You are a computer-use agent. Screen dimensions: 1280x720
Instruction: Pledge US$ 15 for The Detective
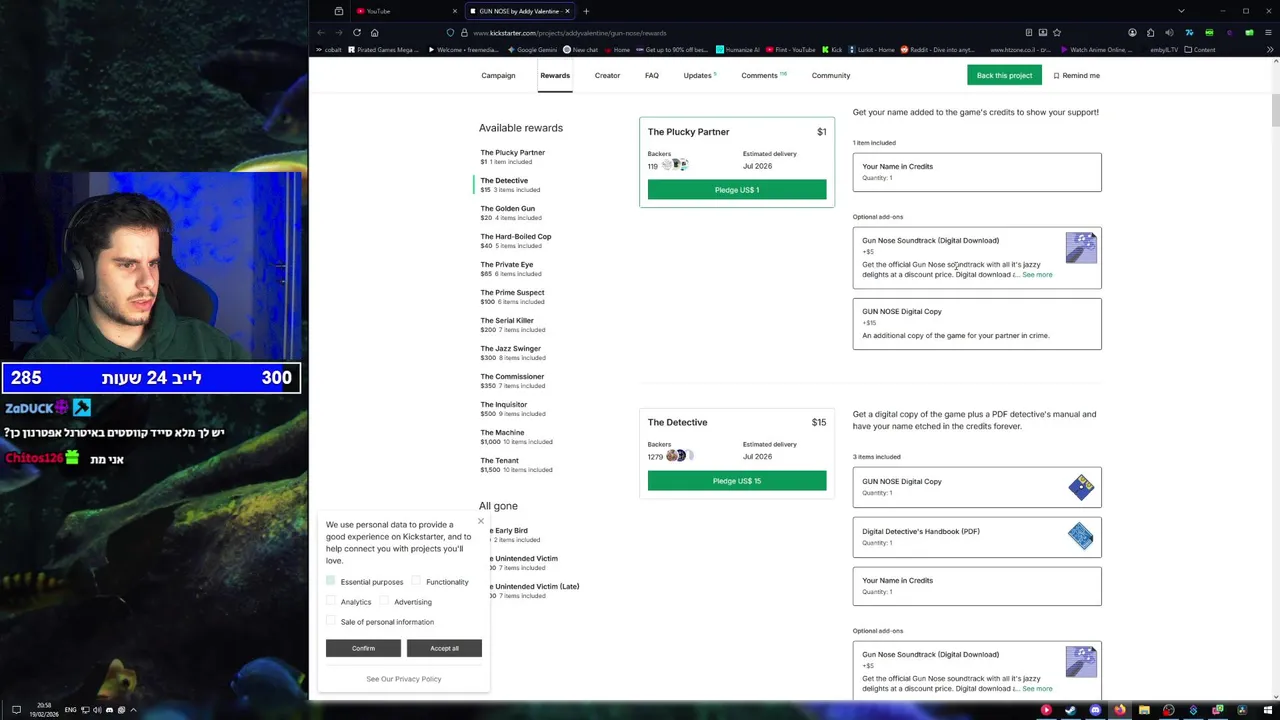pyautogui.click(x=737, y=481)
